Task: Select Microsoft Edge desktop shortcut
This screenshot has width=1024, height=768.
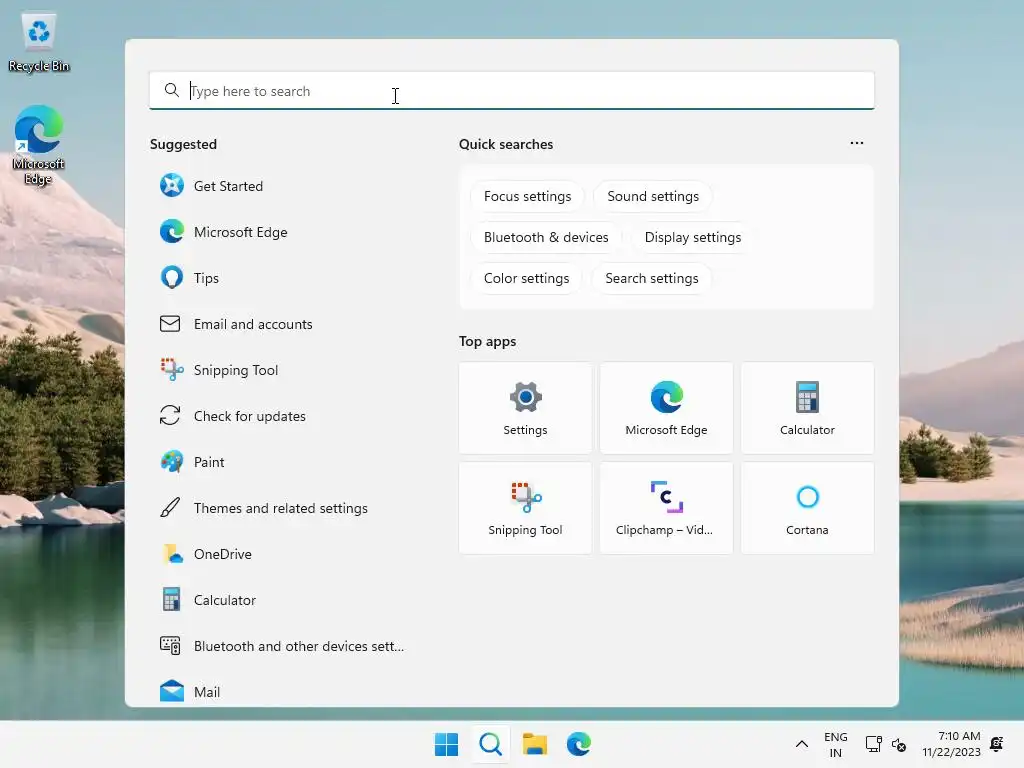Action: click(39, 145)
